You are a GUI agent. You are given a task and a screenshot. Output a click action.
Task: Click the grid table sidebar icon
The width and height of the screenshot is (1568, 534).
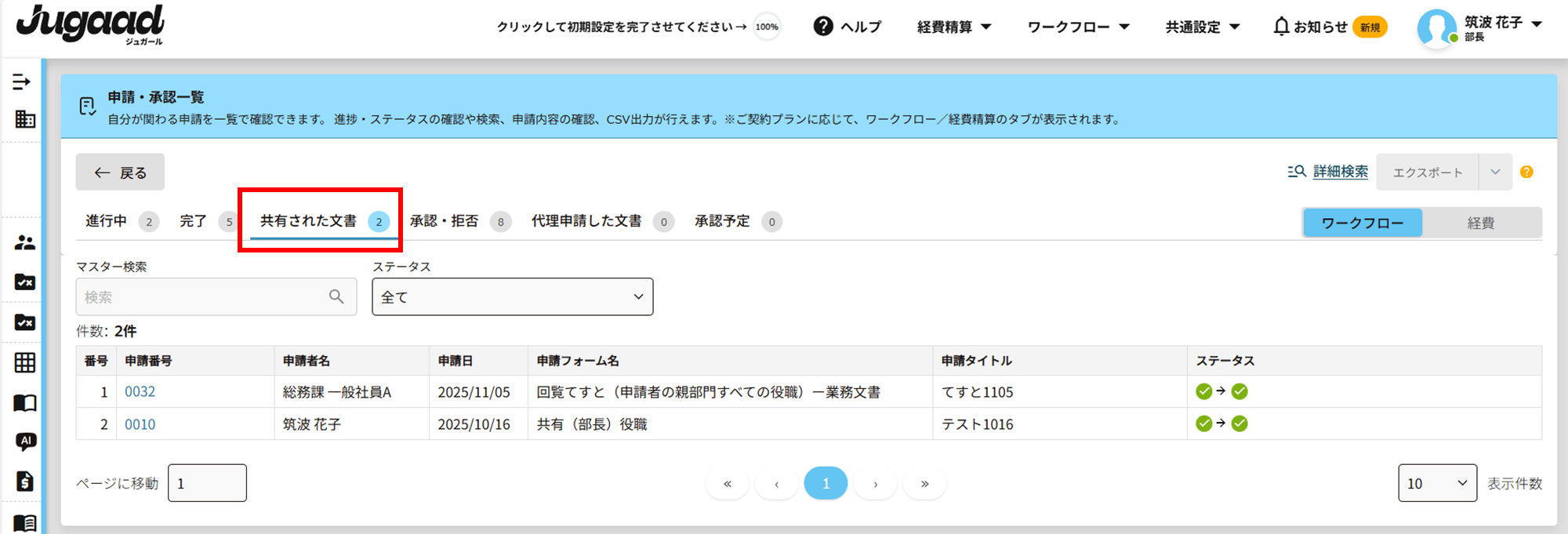tap(24, 362)
